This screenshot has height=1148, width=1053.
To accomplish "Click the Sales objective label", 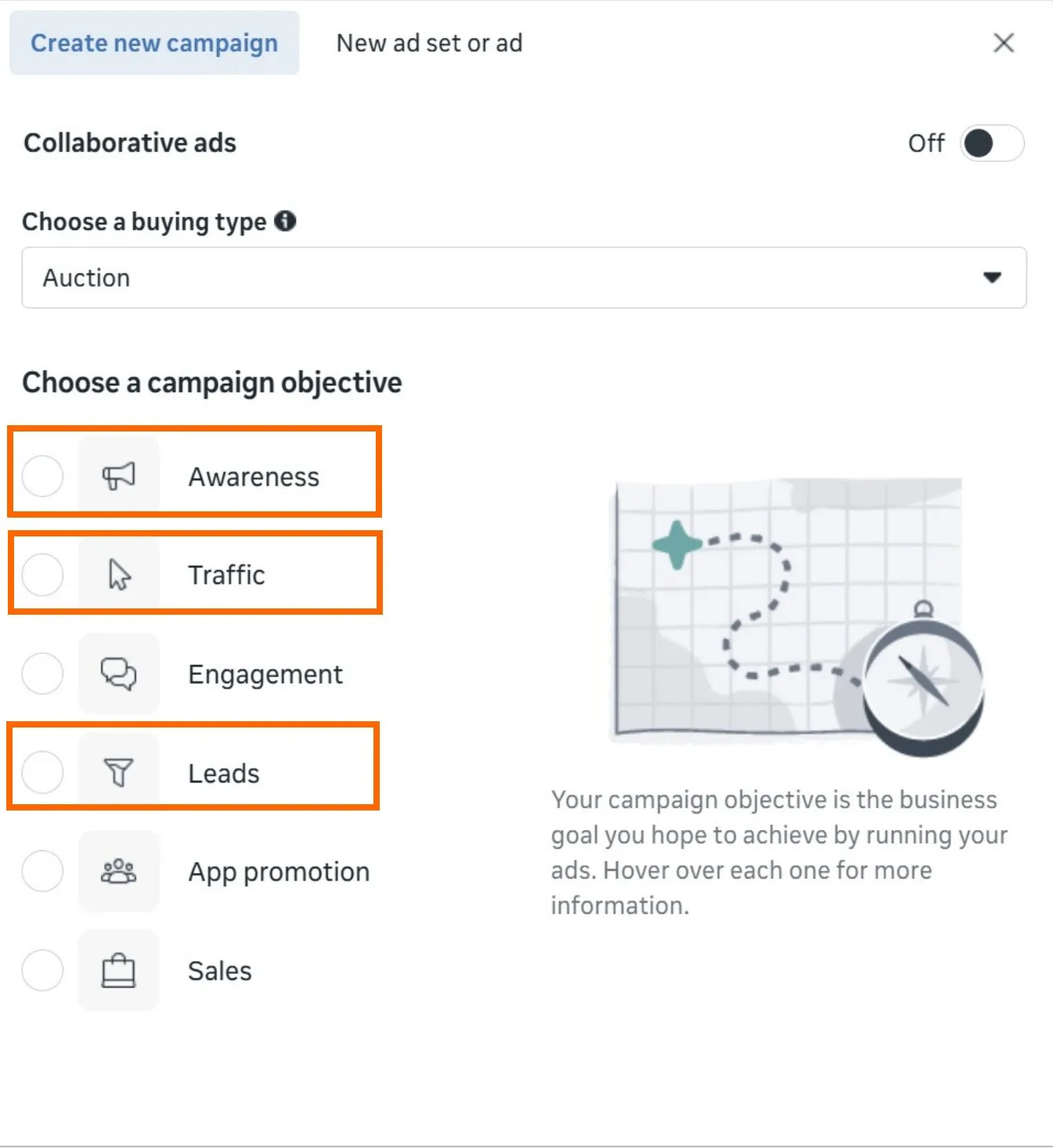I will [220, 971].
